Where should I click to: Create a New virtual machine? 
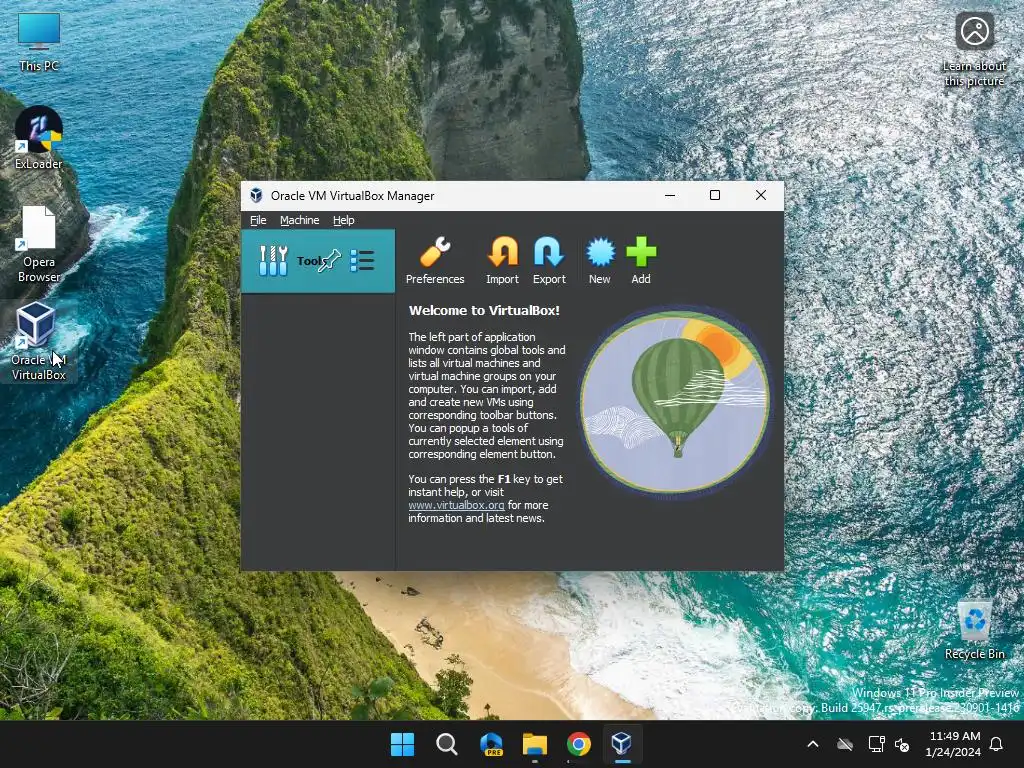pyautogui.click(x=600, y=261)
